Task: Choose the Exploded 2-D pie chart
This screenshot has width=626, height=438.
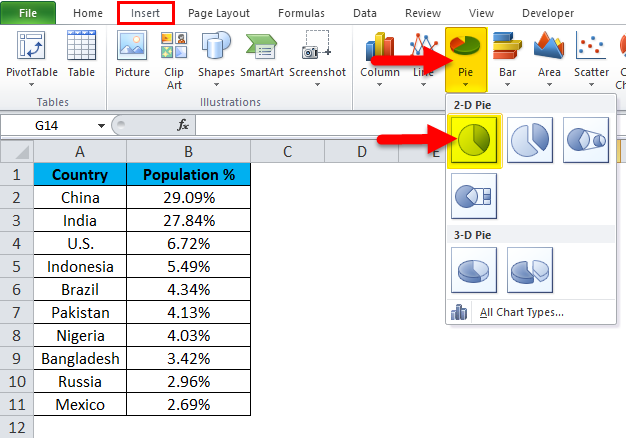Action: pyautogui.click(x=530, y=140)
